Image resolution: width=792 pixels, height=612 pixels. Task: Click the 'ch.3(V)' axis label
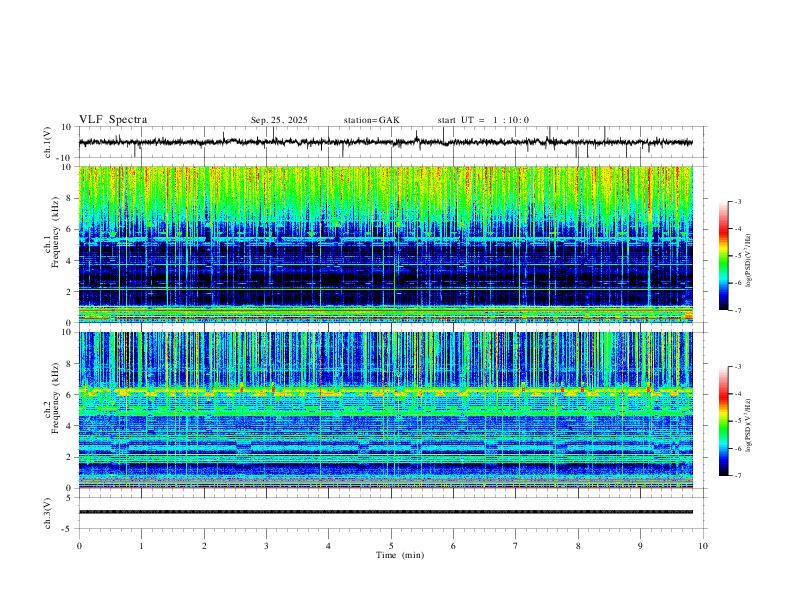[48, 513]
